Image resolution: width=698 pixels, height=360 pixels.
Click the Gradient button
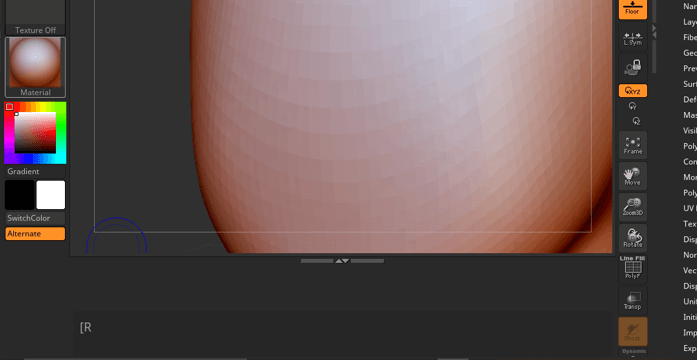point(35,172)
